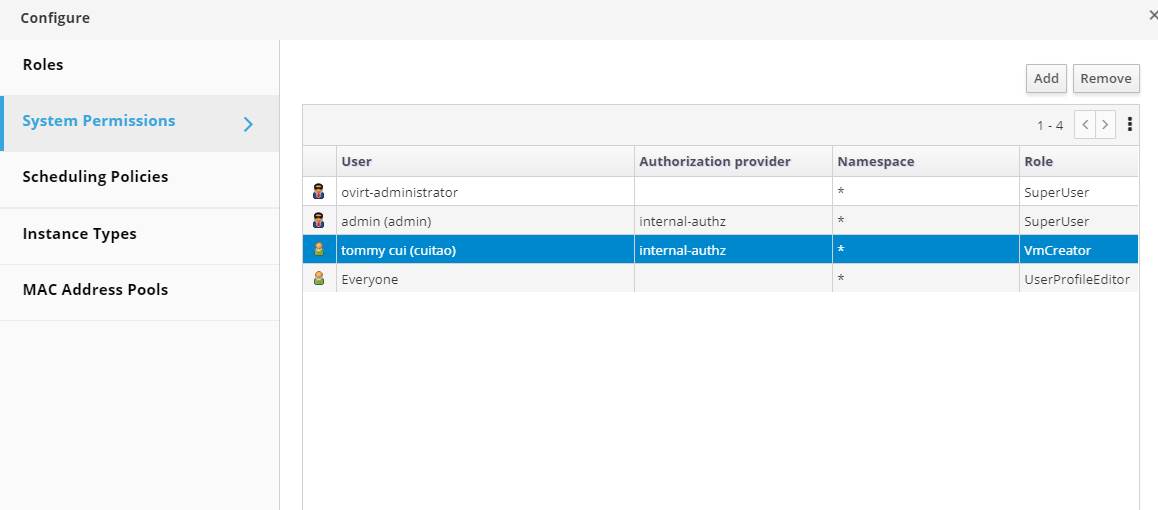The height and width of the screenshot is (510, 1158).
Task: Click the admin (admin) user icon
Action: pos(319,221)
